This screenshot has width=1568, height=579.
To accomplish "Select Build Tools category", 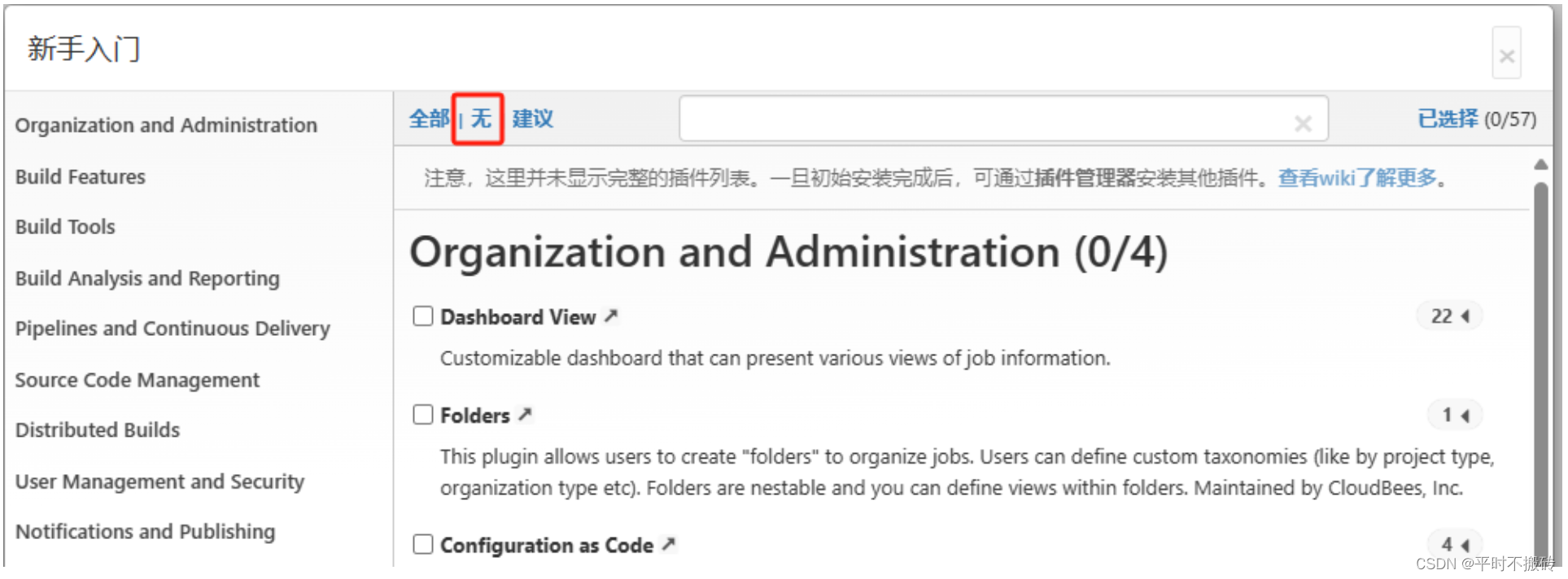I will (65, 227).
